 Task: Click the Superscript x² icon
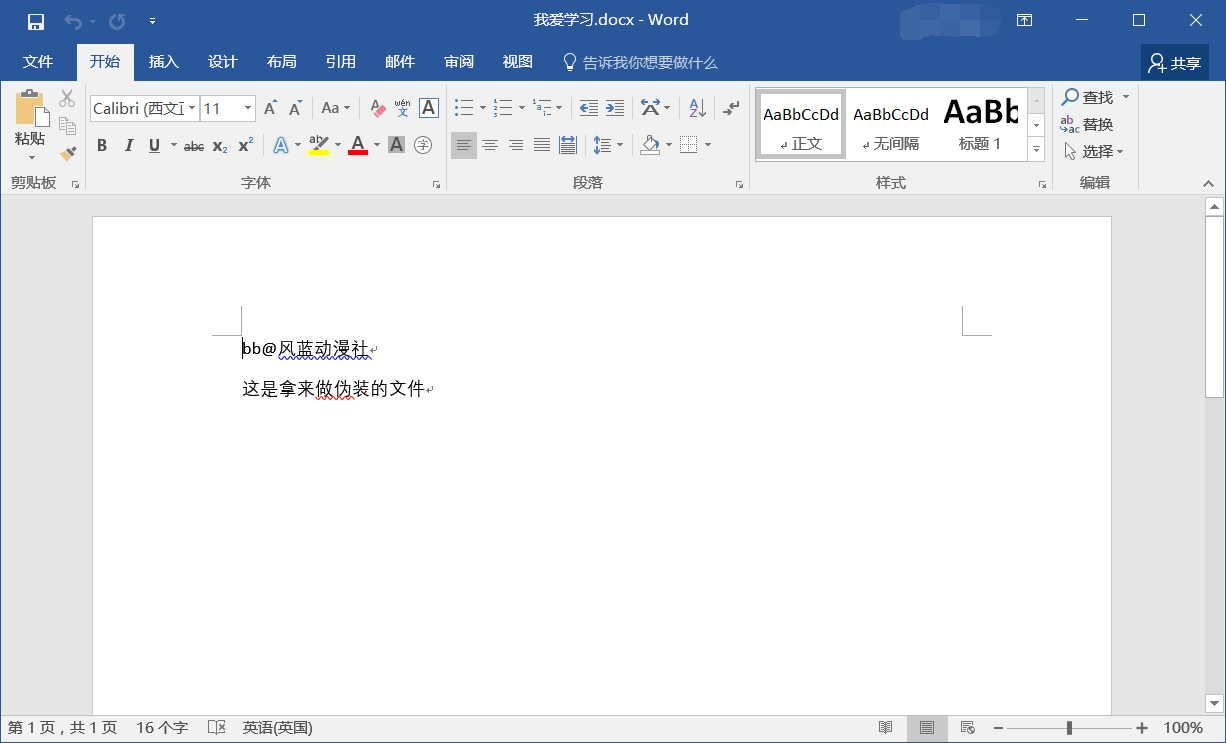pyautogui.click(x=245, y=146)
